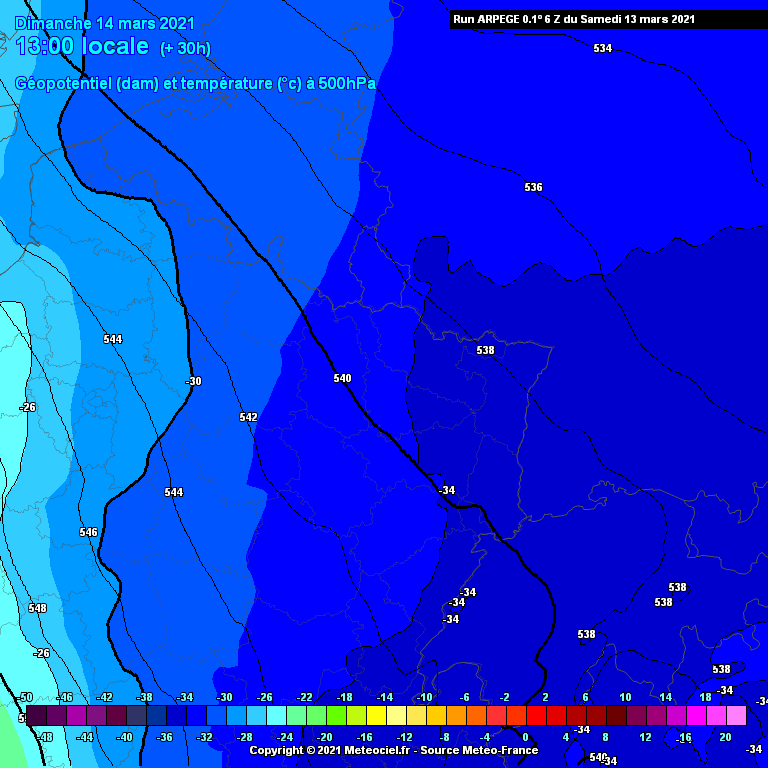Pick the yellow legend swatch between -14 and -12
Image resolution: width=768 pixels, height=768 pixels.
tap(396, 715)
